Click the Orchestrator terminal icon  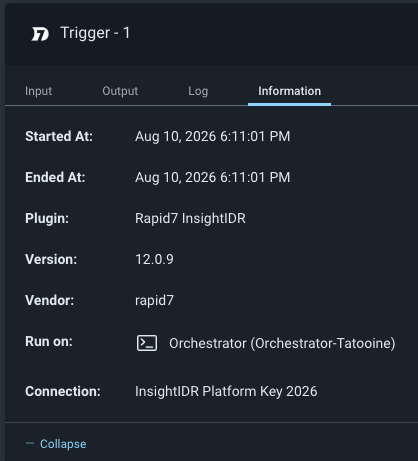click(147, 343)
